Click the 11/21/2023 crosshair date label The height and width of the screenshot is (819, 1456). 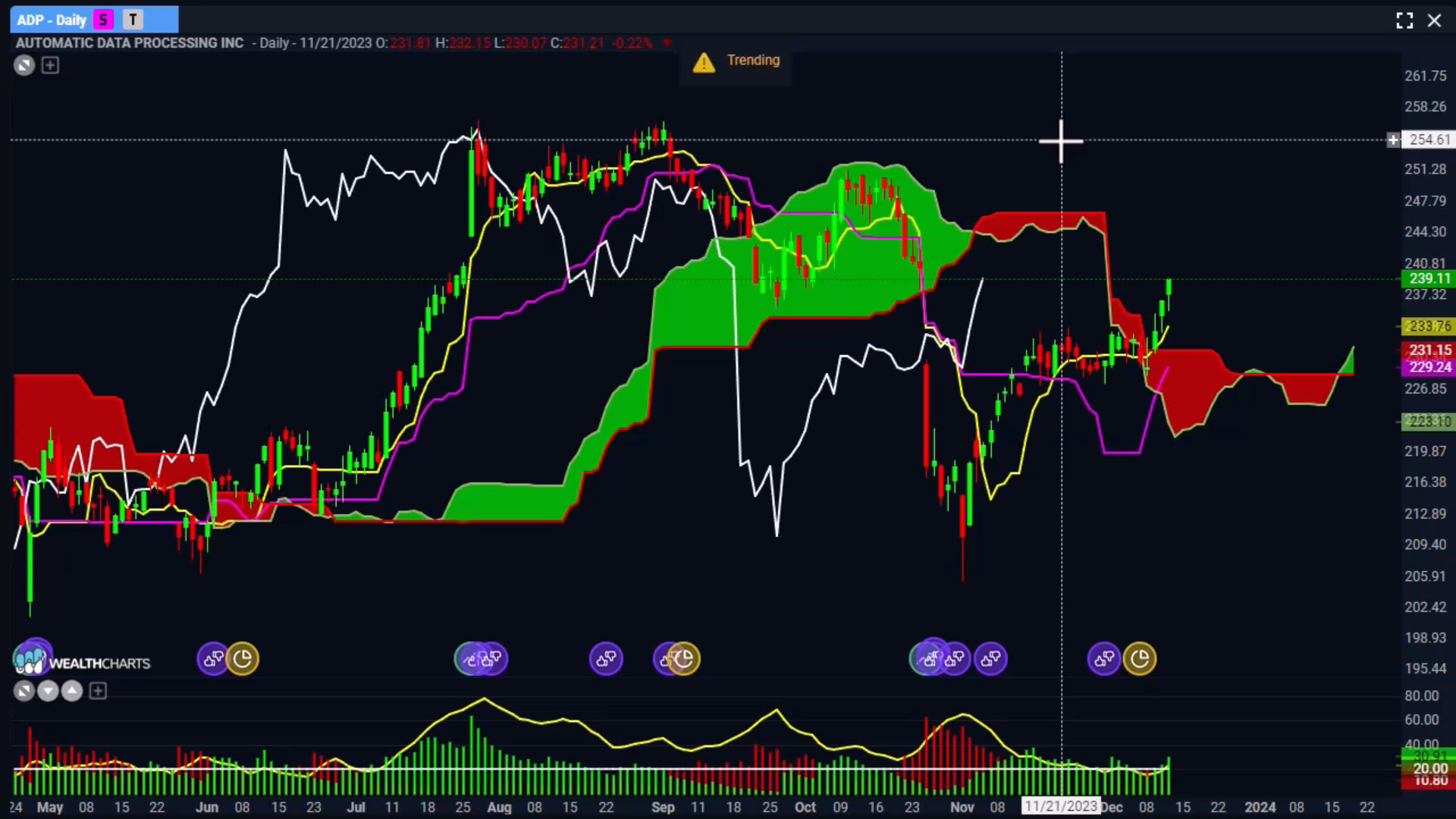tap(1061, 806)
